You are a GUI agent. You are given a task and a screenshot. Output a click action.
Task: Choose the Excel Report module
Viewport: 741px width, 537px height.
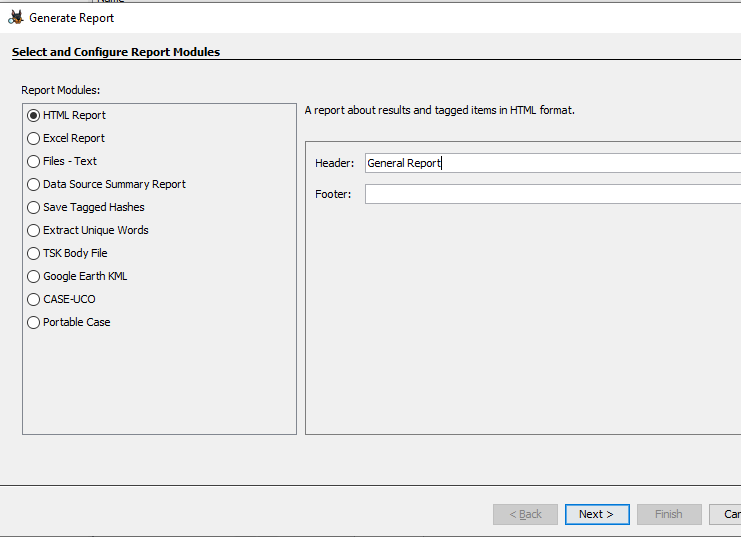pos(34,138)
